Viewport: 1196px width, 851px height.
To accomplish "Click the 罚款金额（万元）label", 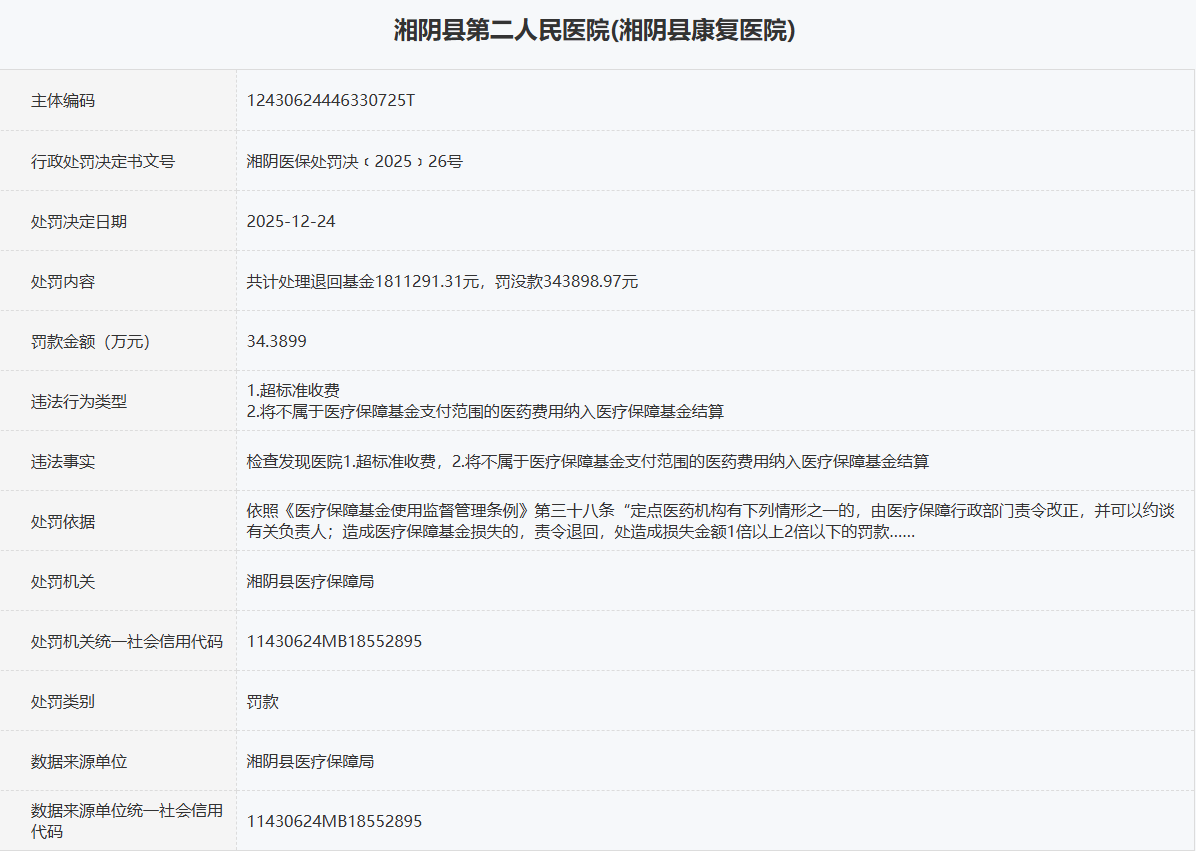I will coord(90,342).
